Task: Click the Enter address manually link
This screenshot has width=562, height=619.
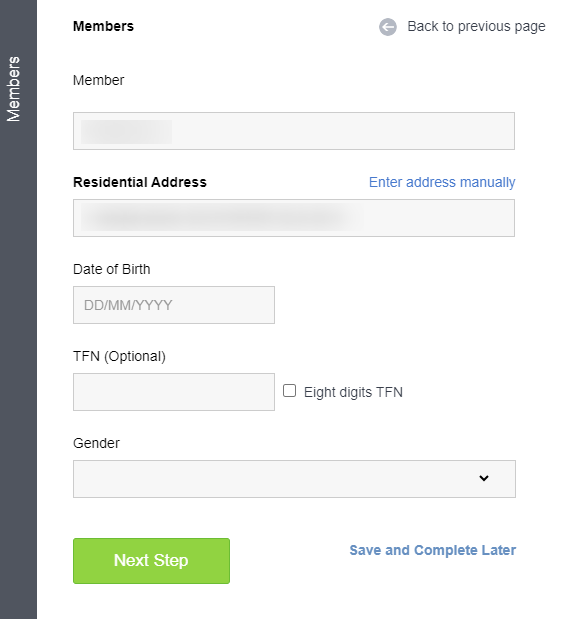Action: [x=442, y=182]
